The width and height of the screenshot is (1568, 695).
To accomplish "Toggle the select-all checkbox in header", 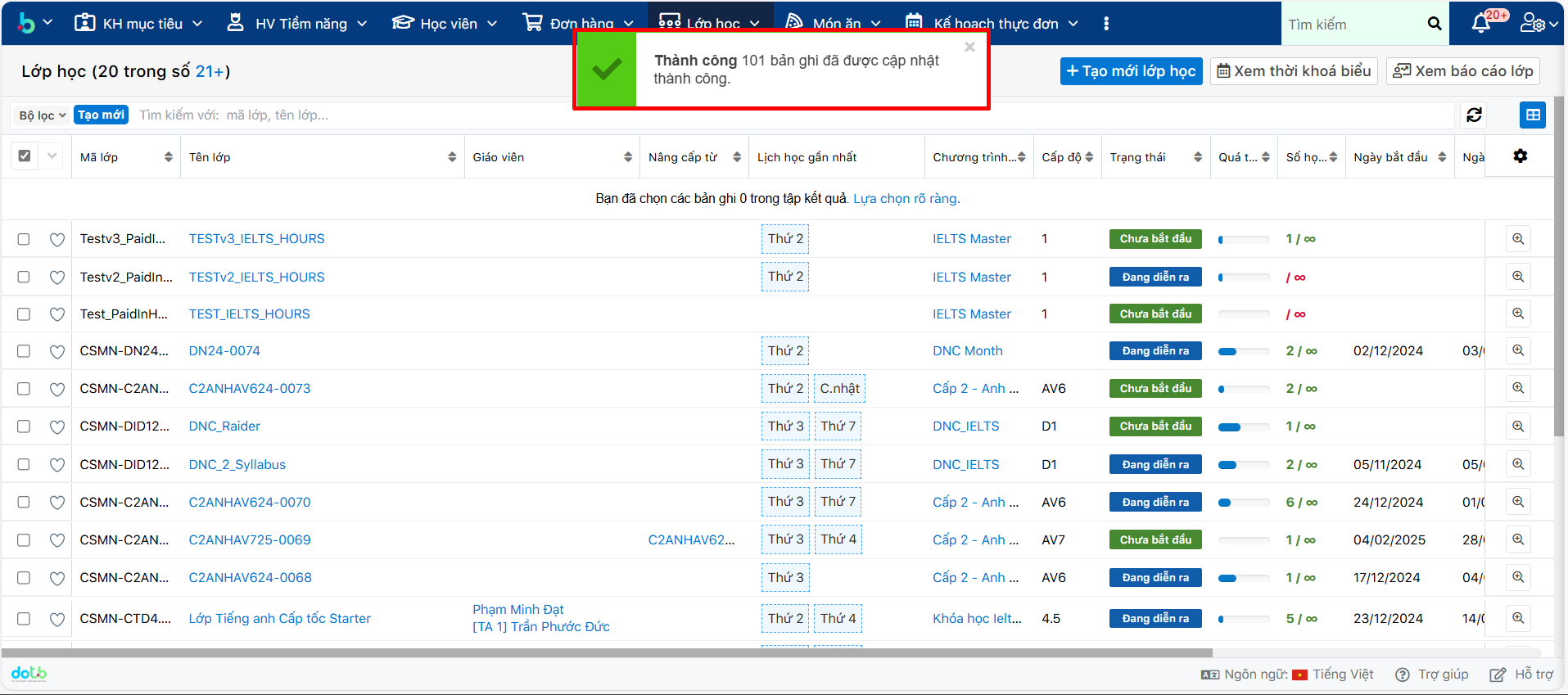I will click(x=25, y=156).
